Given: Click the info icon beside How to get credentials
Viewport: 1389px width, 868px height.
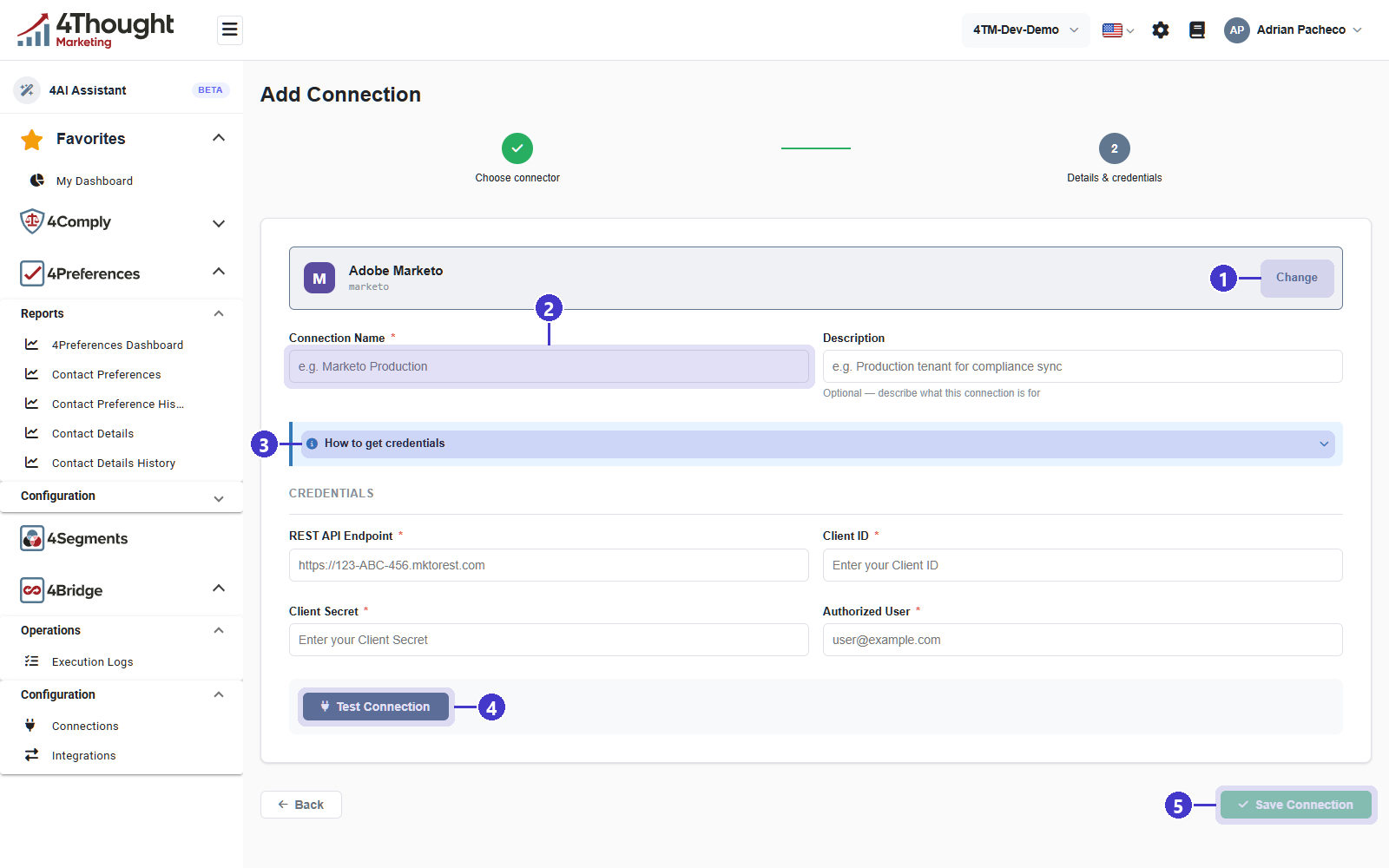Looking at the screenshot, I should pos(312,444).
